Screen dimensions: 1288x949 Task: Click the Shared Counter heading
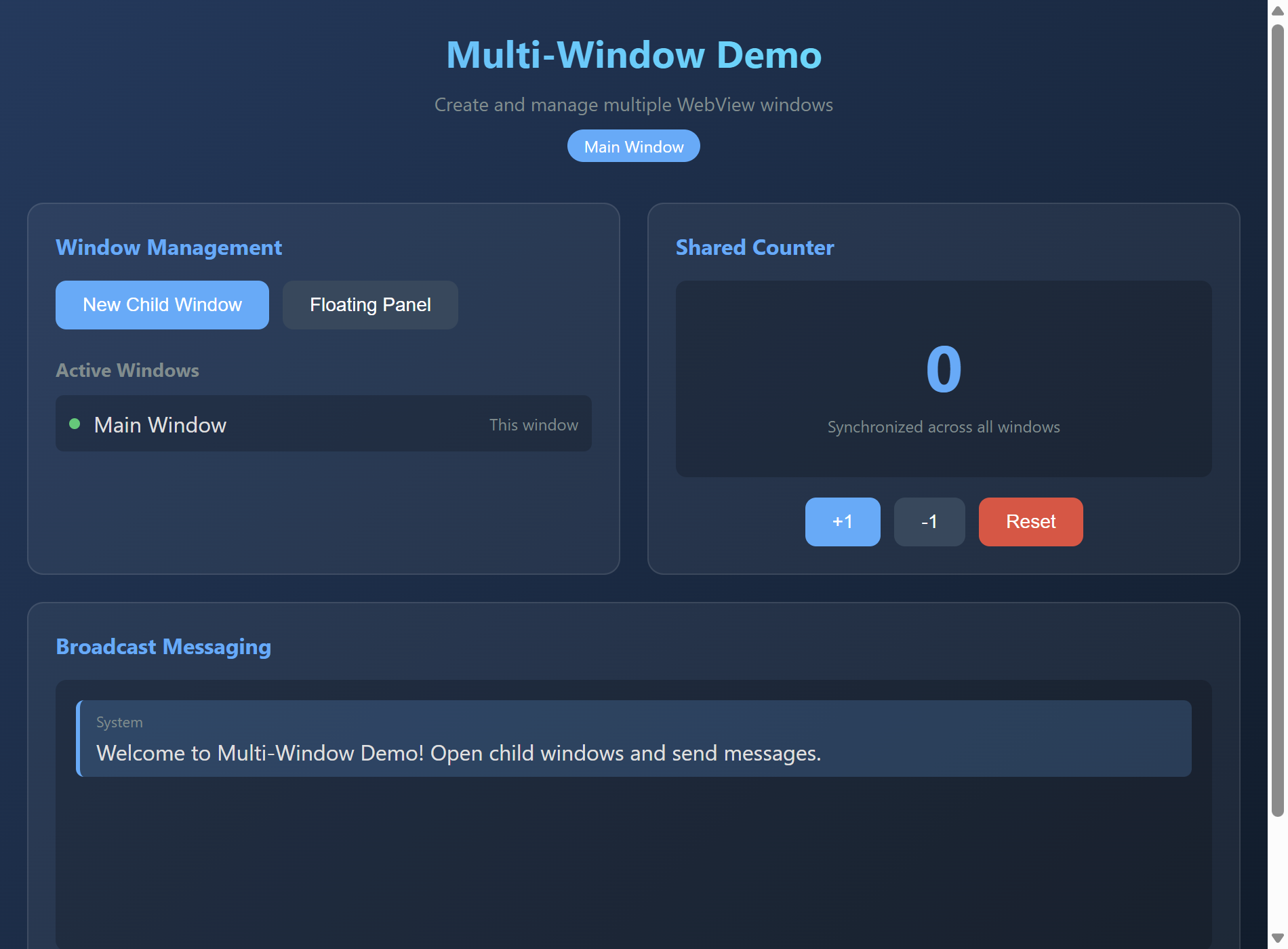pos(754,247)
